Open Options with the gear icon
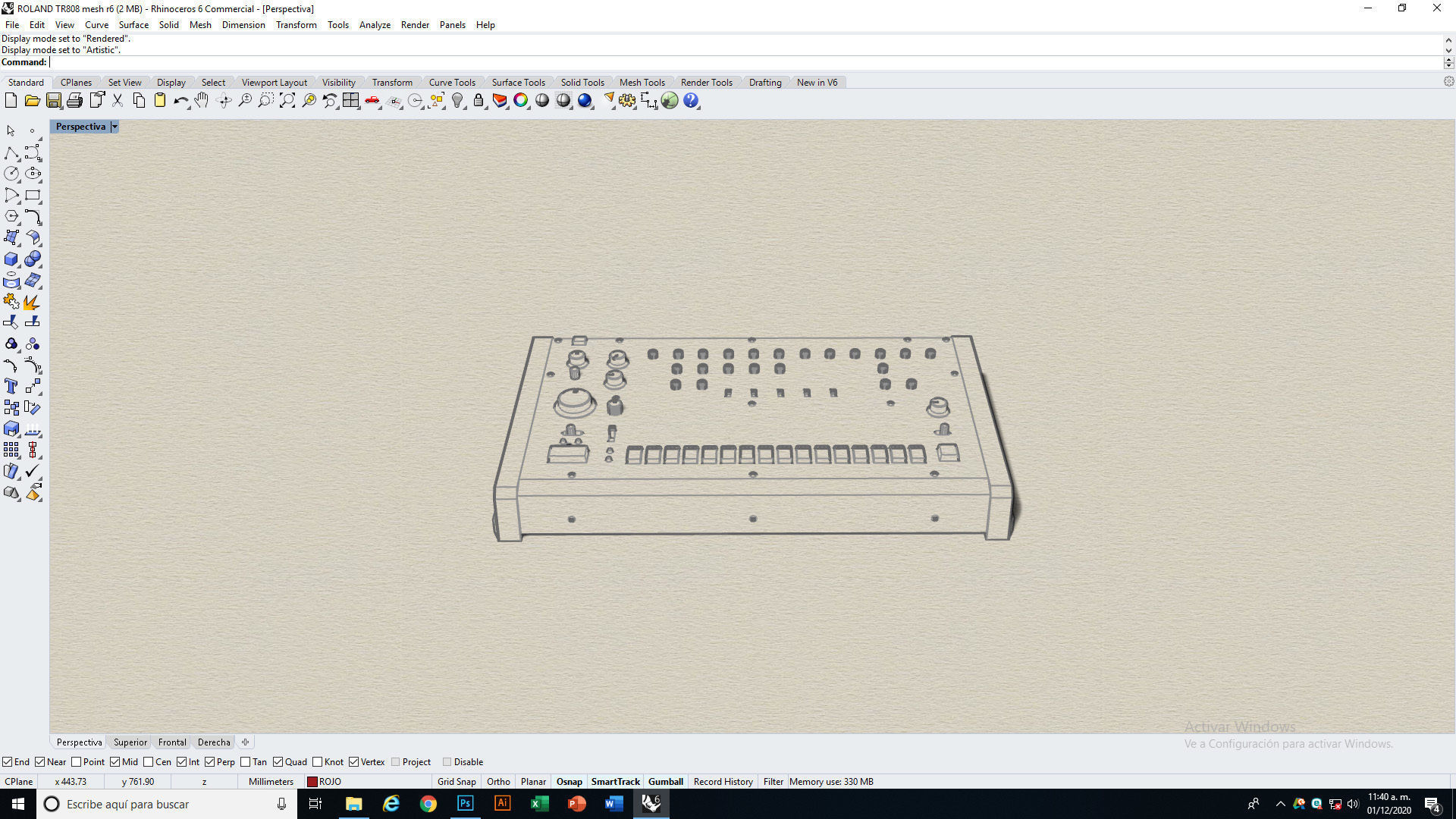1456x819 pixels. click(627, 100)
